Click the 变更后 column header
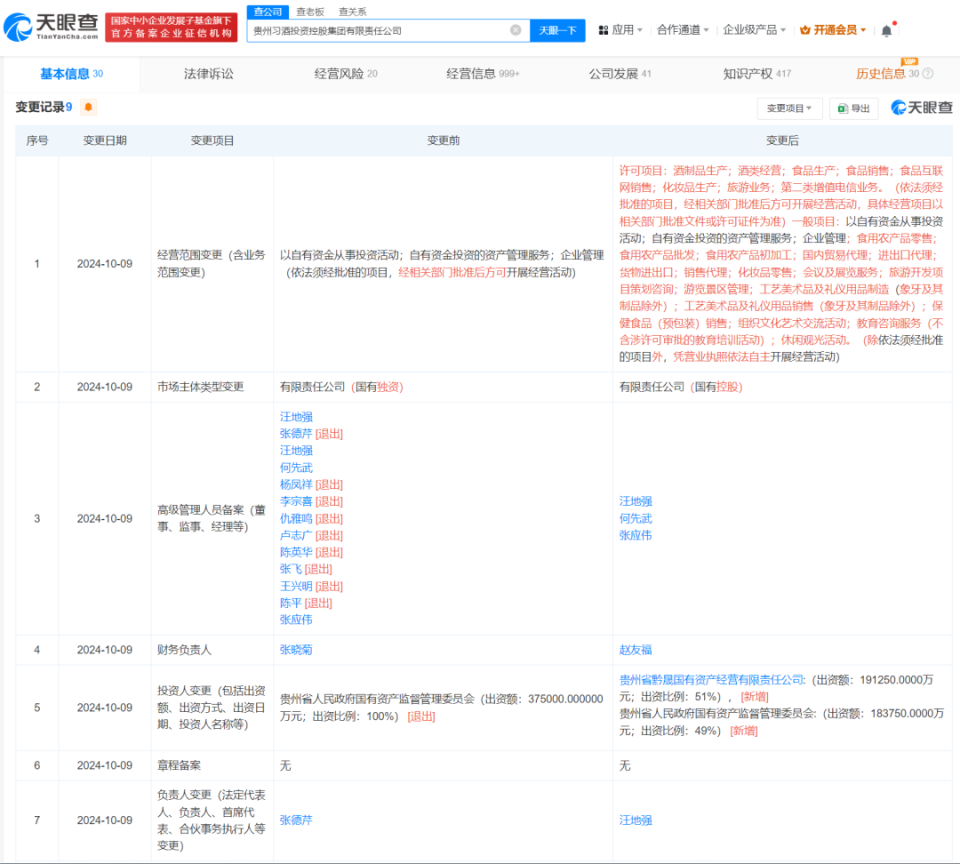960x864 pixels. point(782,141)
